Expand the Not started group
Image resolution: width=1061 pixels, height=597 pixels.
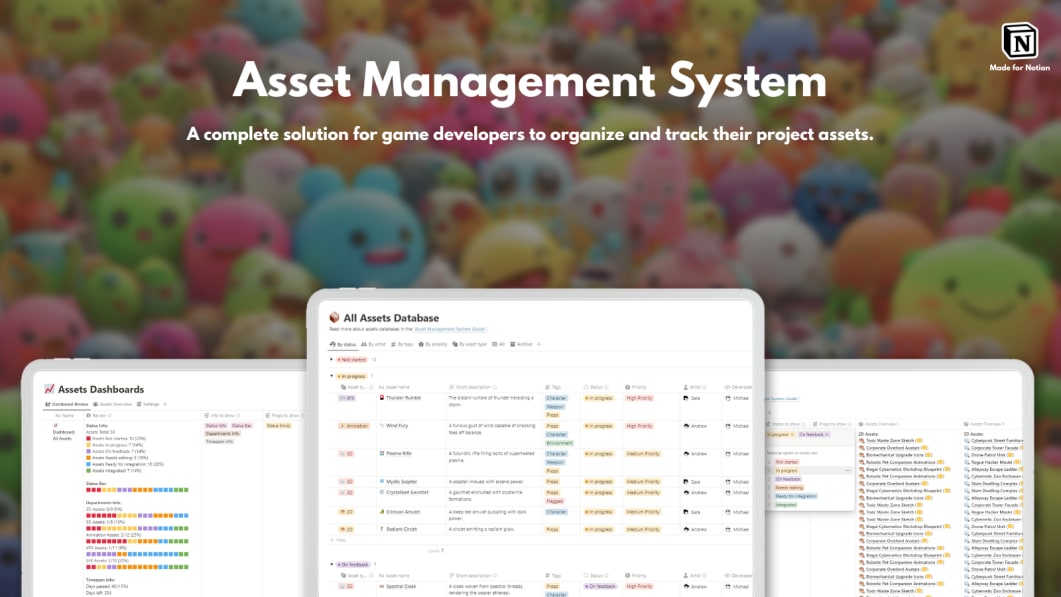pyautogui.click(x=331, y=359)
